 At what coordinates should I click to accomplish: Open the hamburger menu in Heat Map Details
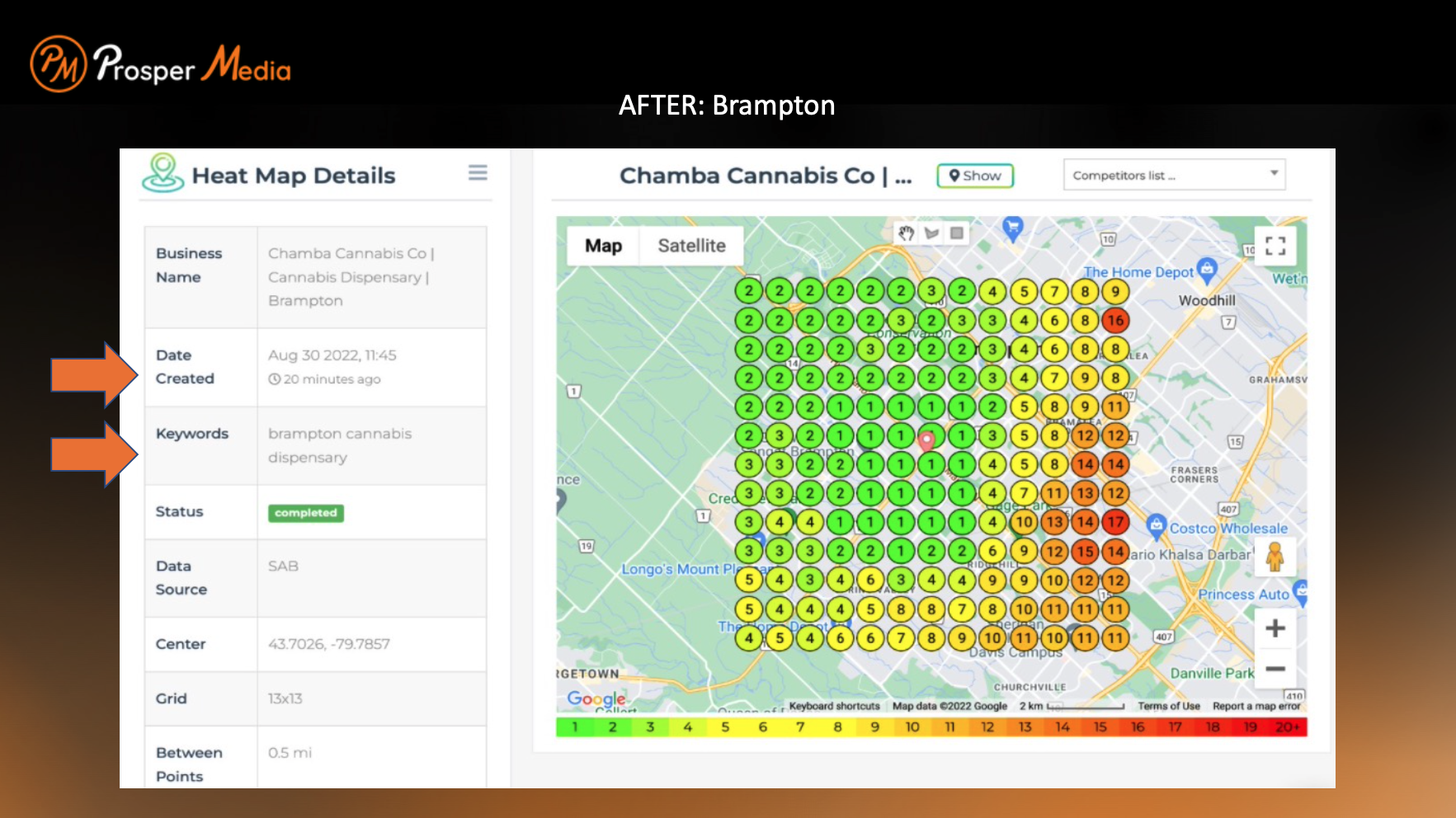[478, 172]
